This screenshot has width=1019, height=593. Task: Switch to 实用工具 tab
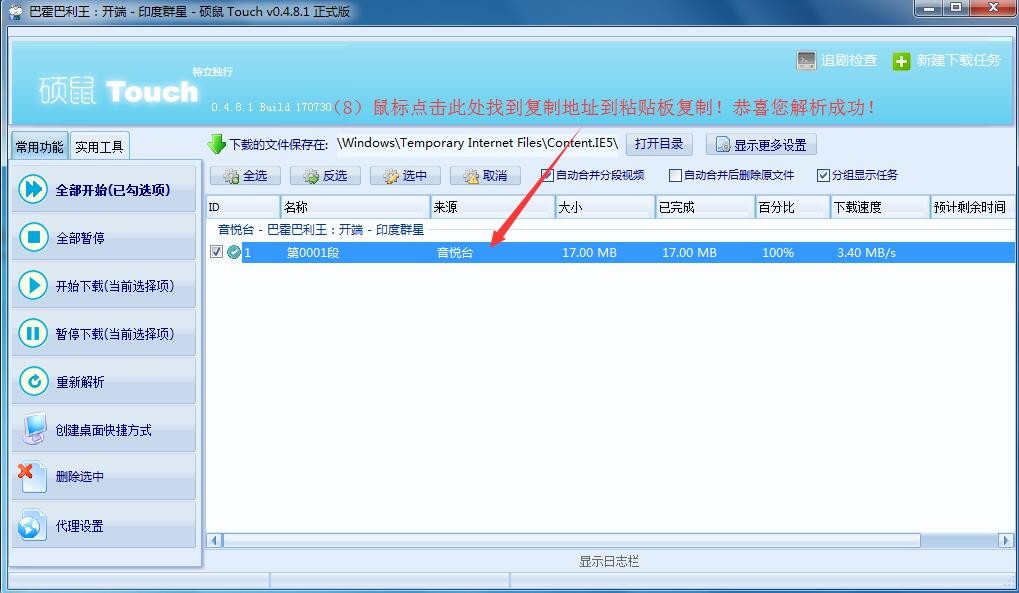pos(99,146)
